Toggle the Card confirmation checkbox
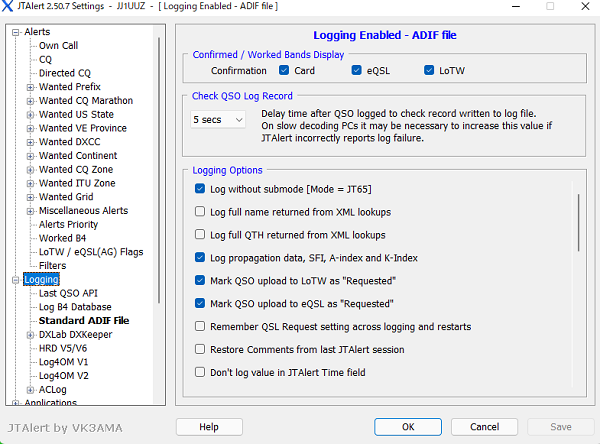The height and width of the screenshot is (444, 600). click(285, 71)
